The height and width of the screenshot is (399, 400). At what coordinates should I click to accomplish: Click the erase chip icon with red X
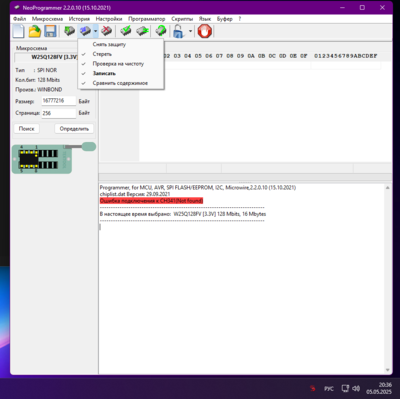tap(107, 31)
